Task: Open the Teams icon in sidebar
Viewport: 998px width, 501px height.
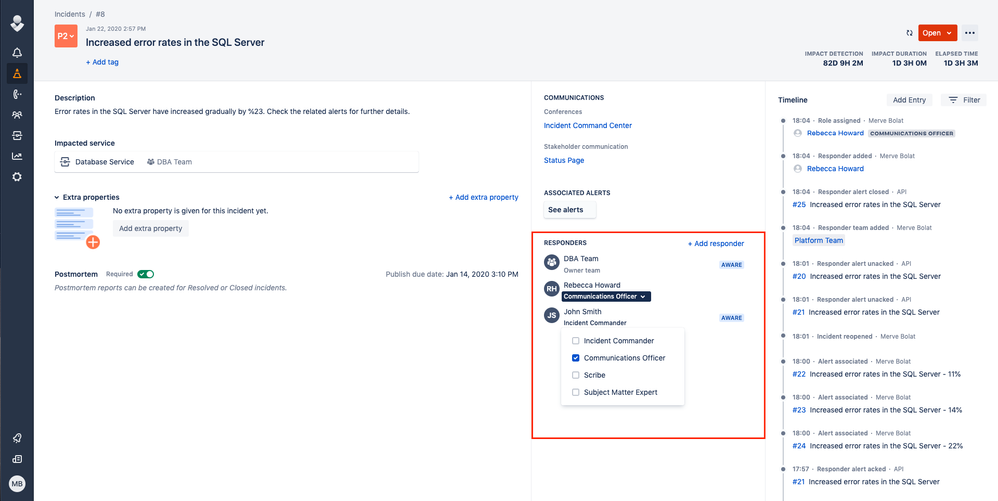Action: pyautogui.click(x=17, y=115)
